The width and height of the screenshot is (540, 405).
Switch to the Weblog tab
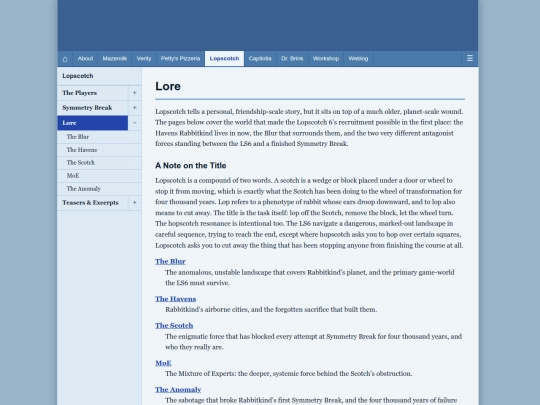pyautogui.click(x=358, y=59)
